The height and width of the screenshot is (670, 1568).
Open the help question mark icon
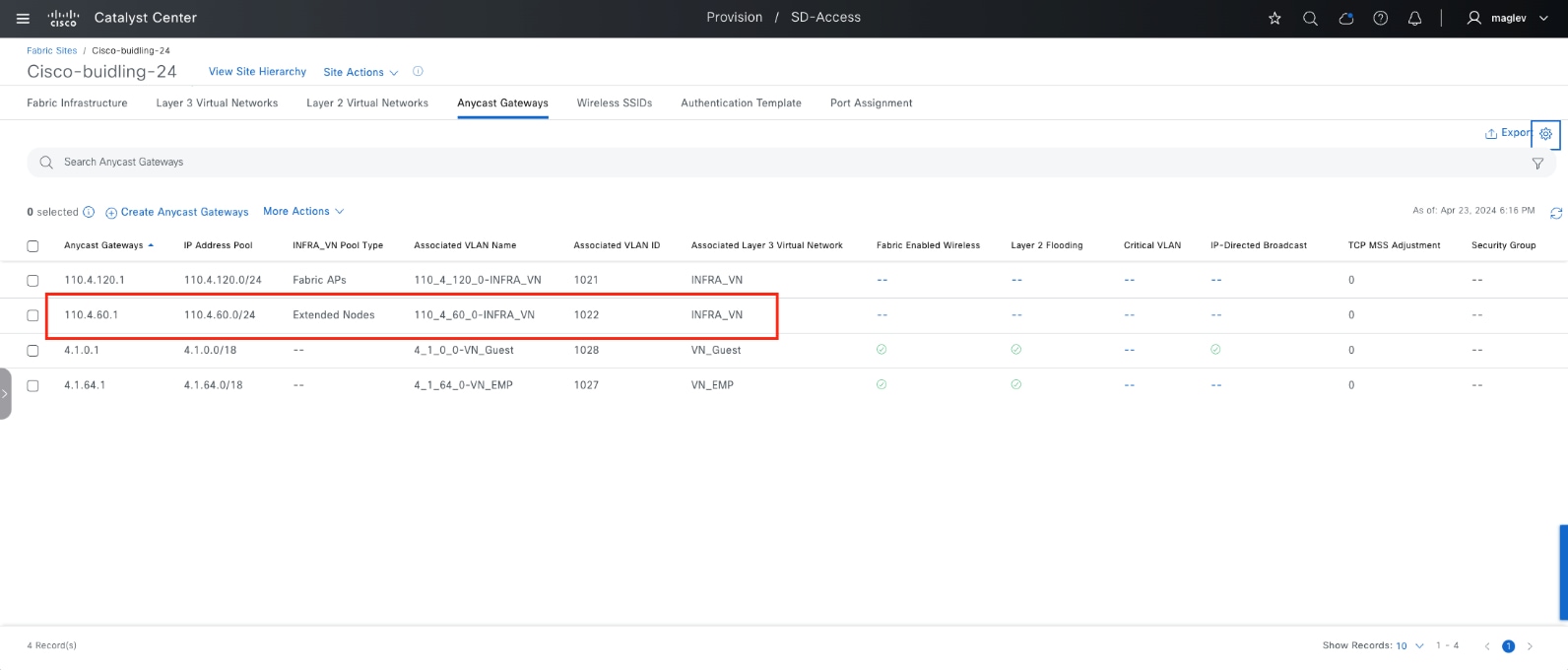[1381, 18]
